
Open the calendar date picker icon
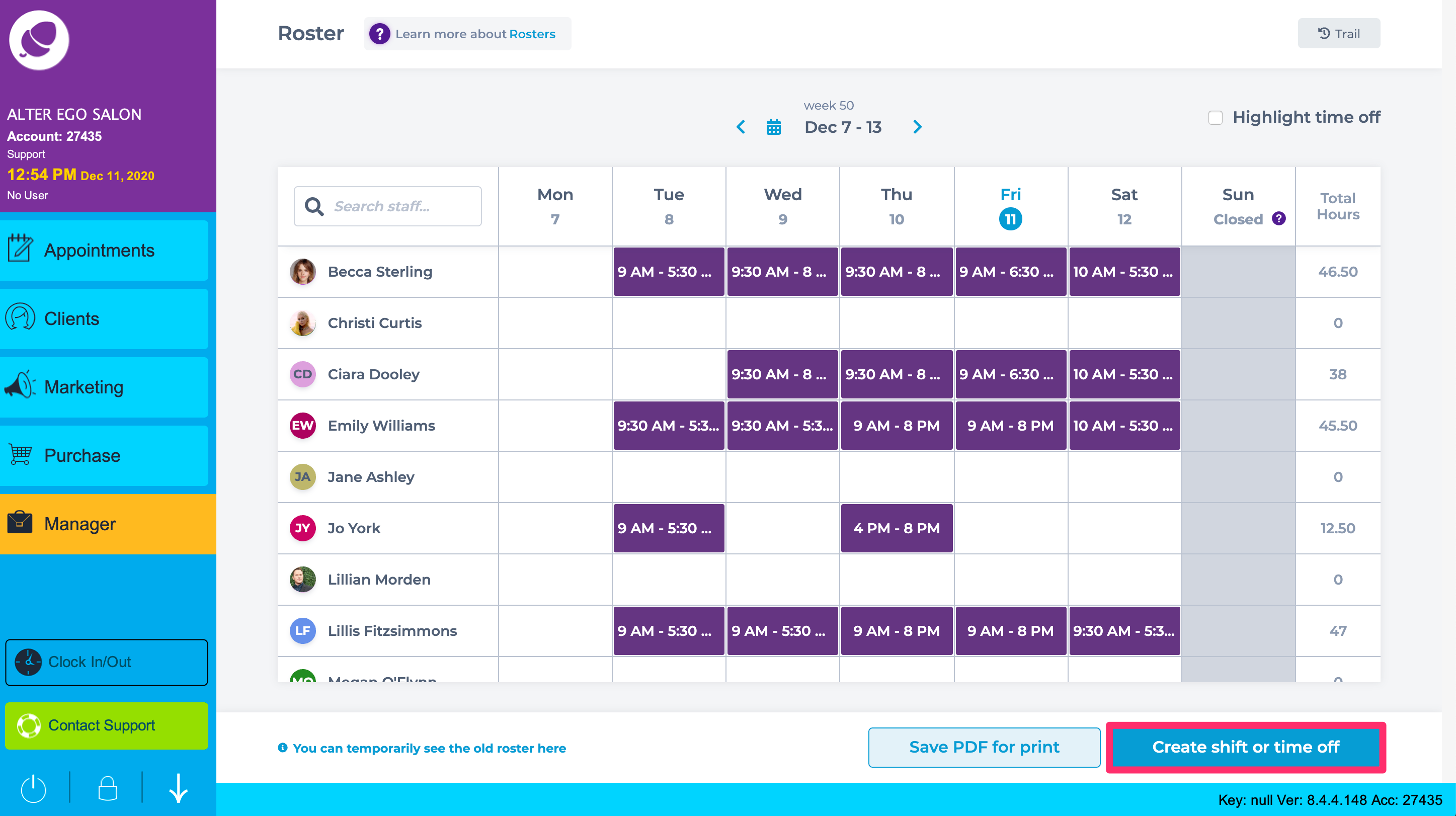(774, 127)
